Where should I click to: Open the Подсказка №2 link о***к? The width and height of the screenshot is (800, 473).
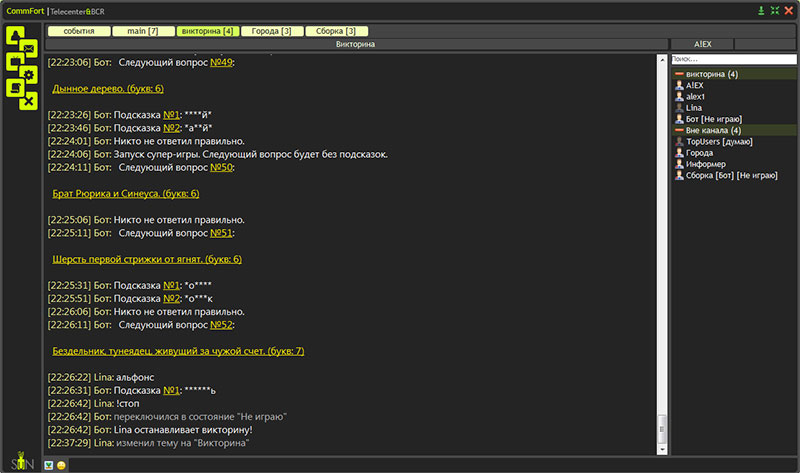pos(173,298)
